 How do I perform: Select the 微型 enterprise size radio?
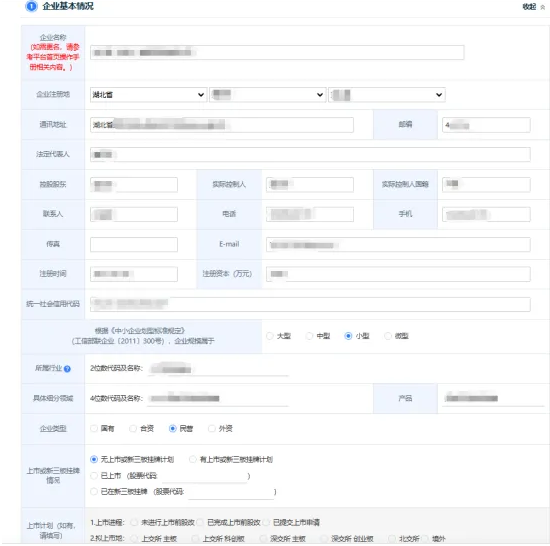point(388,336)
